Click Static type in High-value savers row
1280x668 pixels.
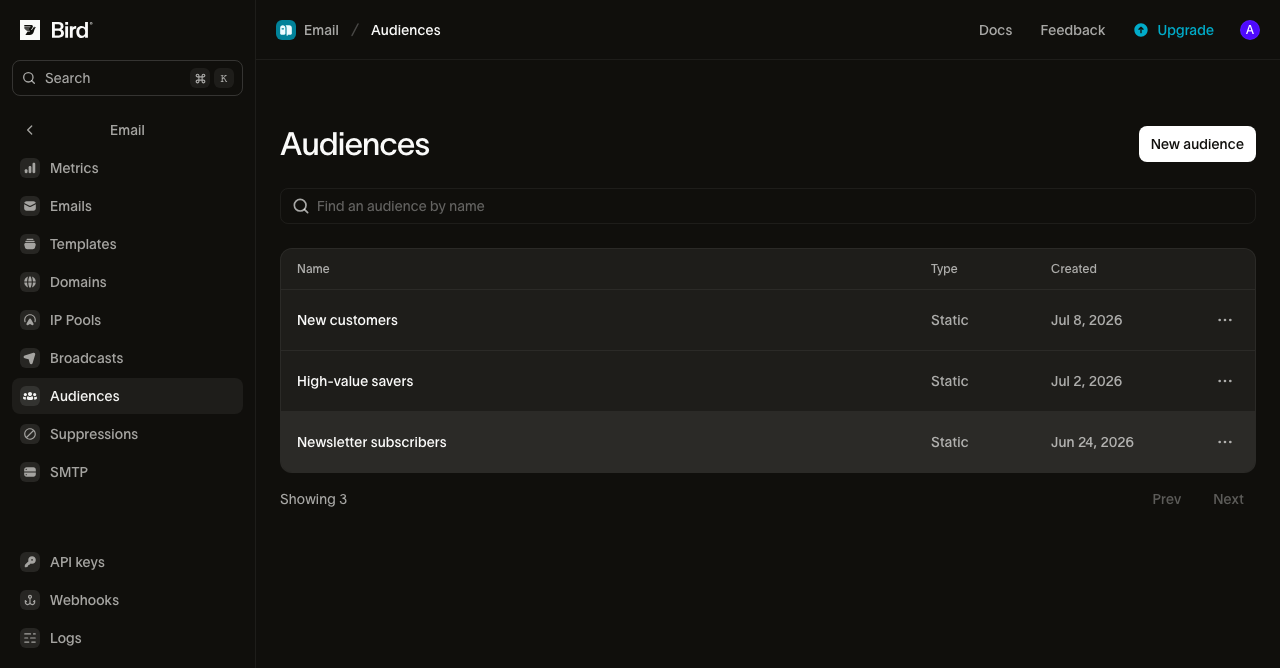[950, 381]
